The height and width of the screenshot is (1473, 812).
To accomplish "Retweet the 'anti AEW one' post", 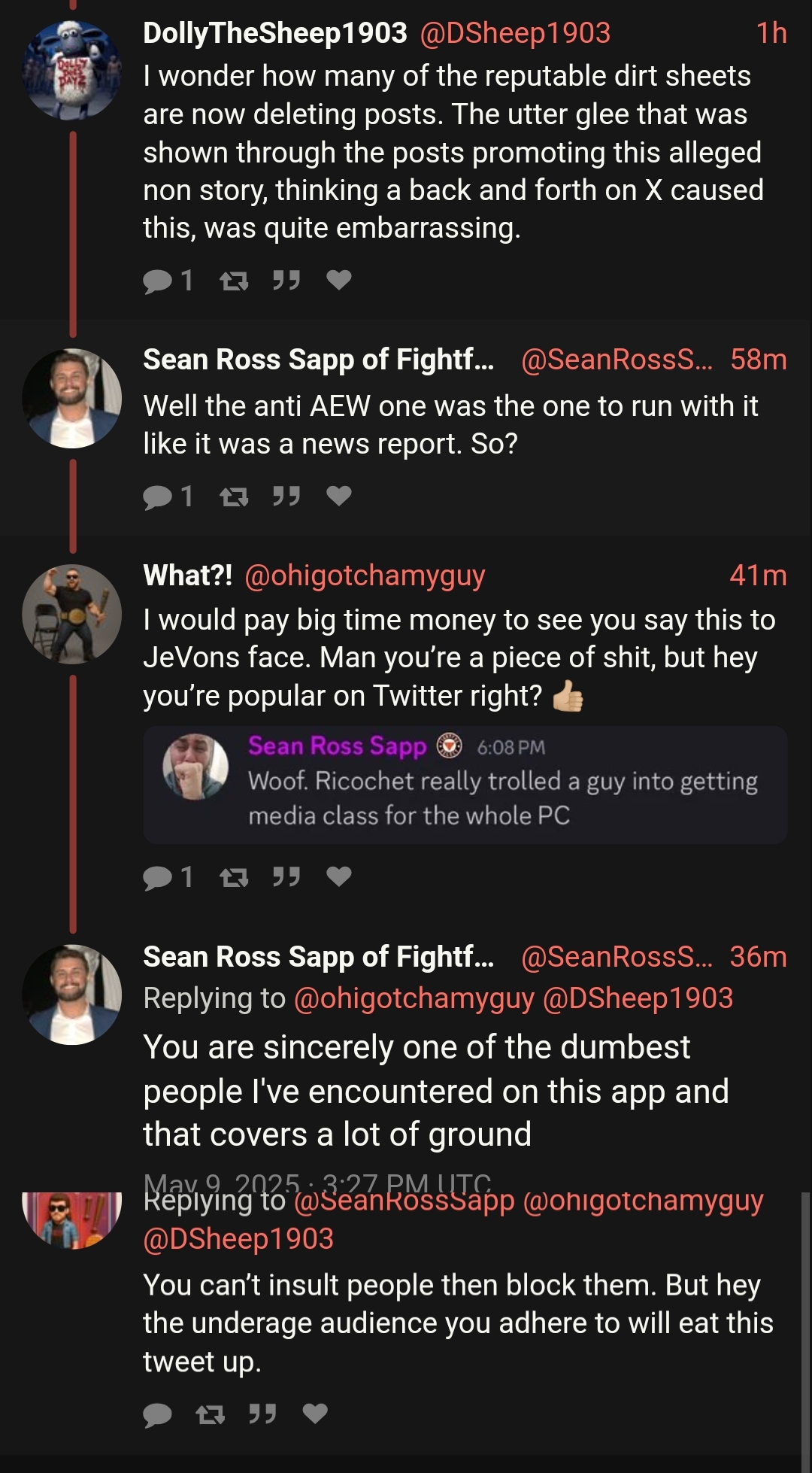I will coord(233,497).
